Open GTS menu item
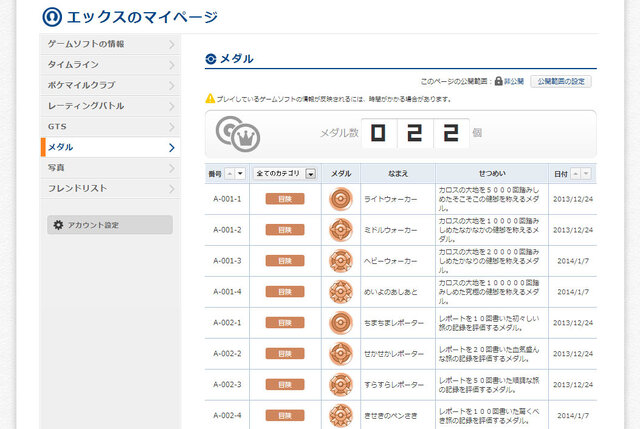The image size is (640, 429). (x=110, y=127)
